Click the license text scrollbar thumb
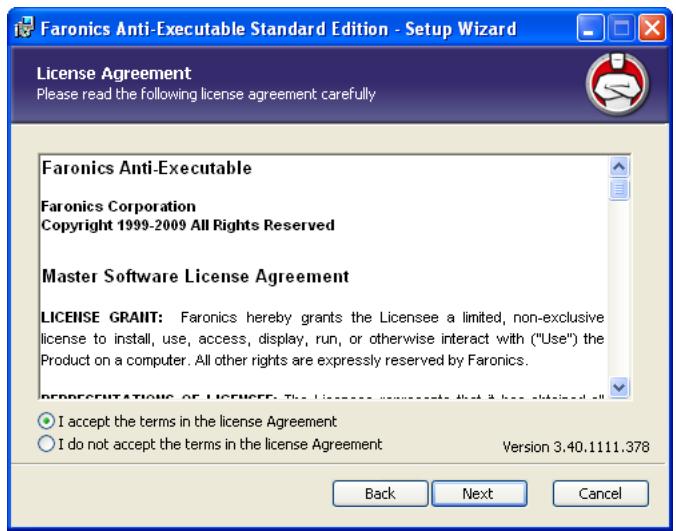 (x=620, y=189)
